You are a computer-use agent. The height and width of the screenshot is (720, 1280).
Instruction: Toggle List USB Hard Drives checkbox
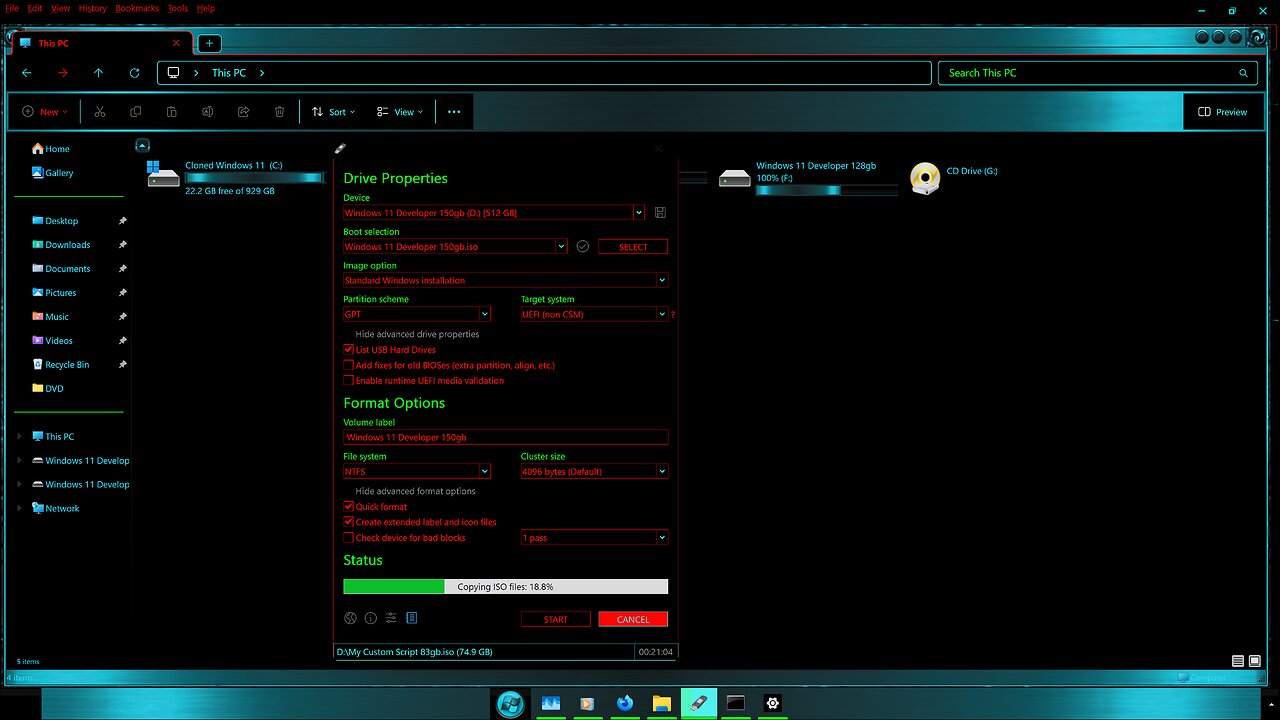[349, 350]
